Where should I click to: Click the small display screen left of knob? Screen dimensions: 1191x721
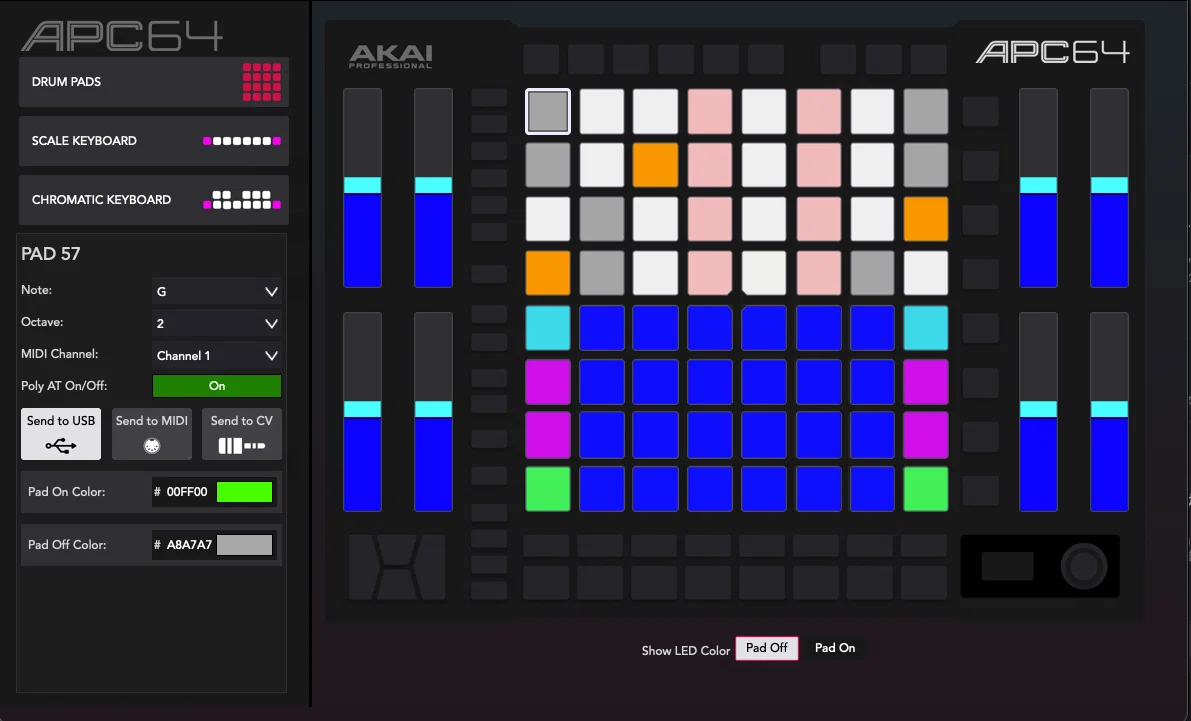coord(1008,567)
